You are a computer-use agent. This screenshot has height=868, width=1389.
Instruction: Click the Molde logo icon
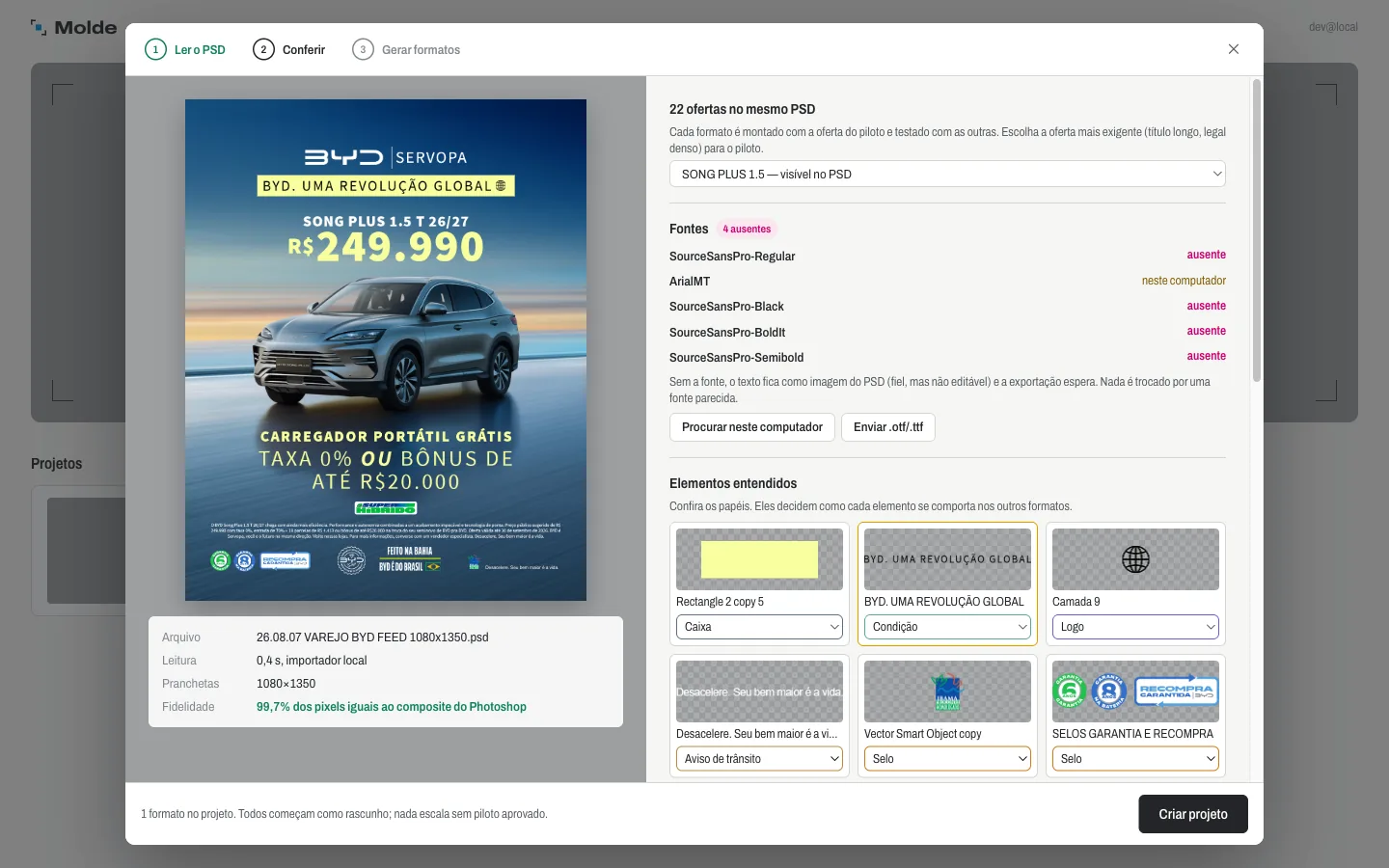[39, 28]
